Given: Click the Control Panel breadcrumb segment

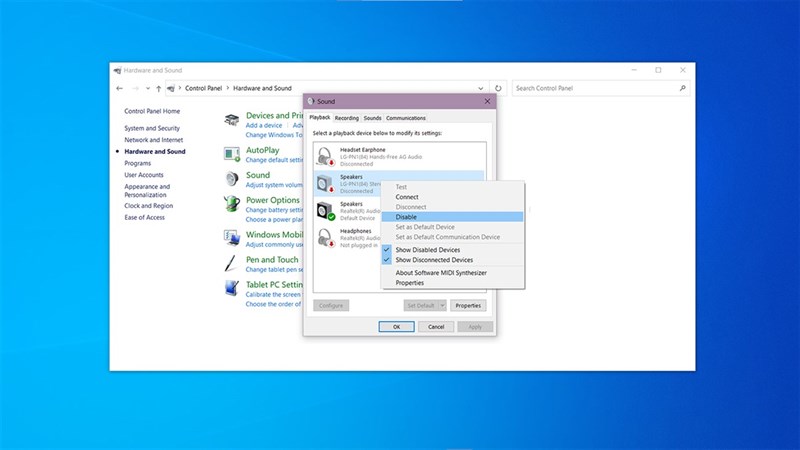Looking at the screenshot, I should (x=204, y=88).
